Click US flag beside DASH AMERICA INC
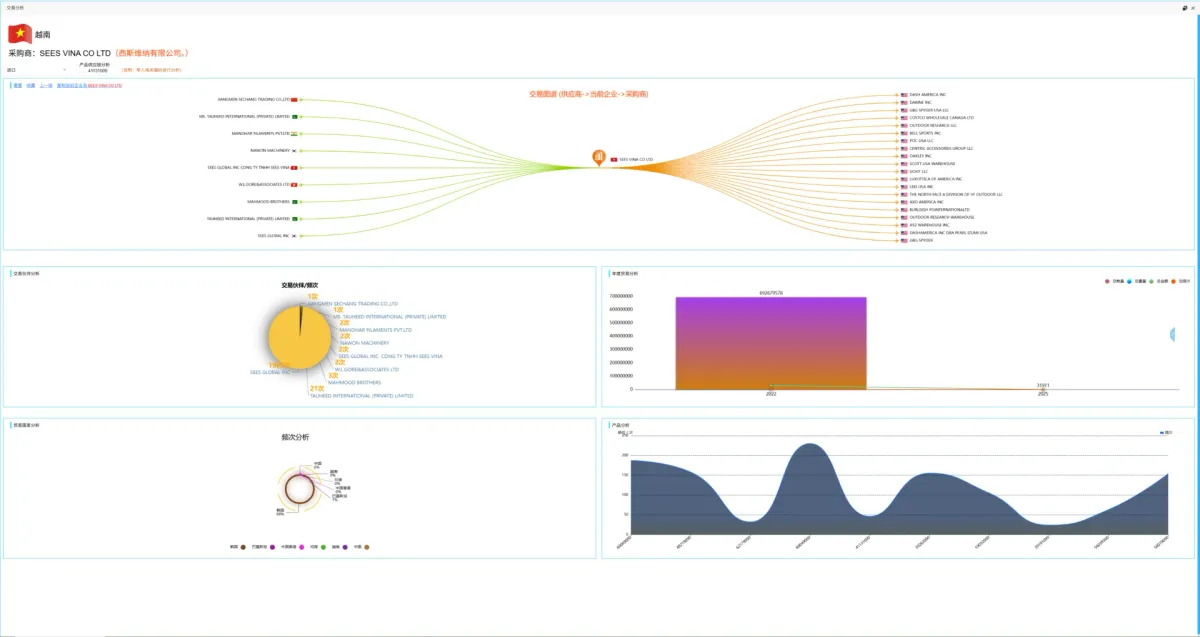The width and height of the screenshot is (1200, 637). [904, 94]
